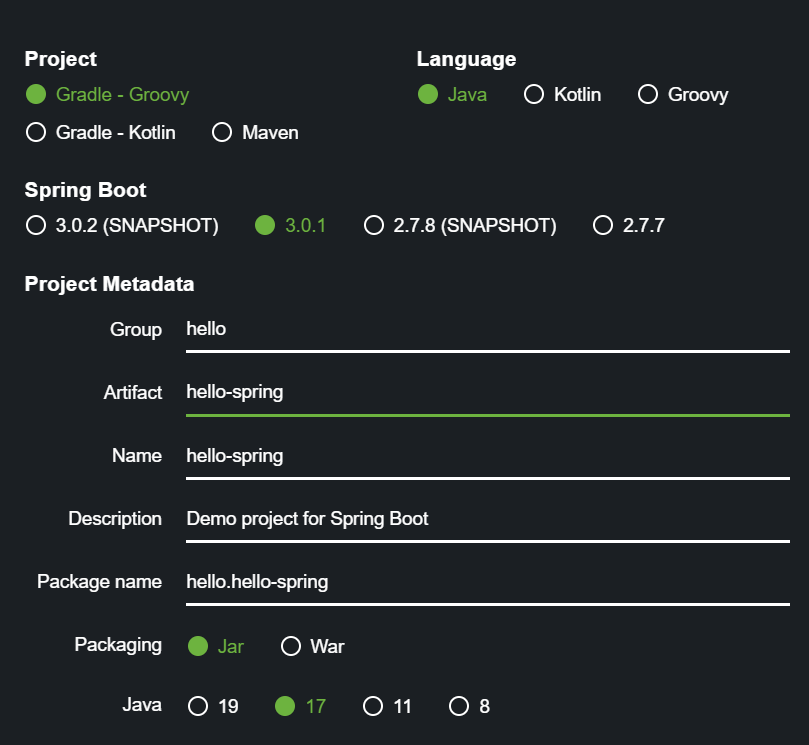Select Java version 11
809x745 pixels.
coord(373,706)
